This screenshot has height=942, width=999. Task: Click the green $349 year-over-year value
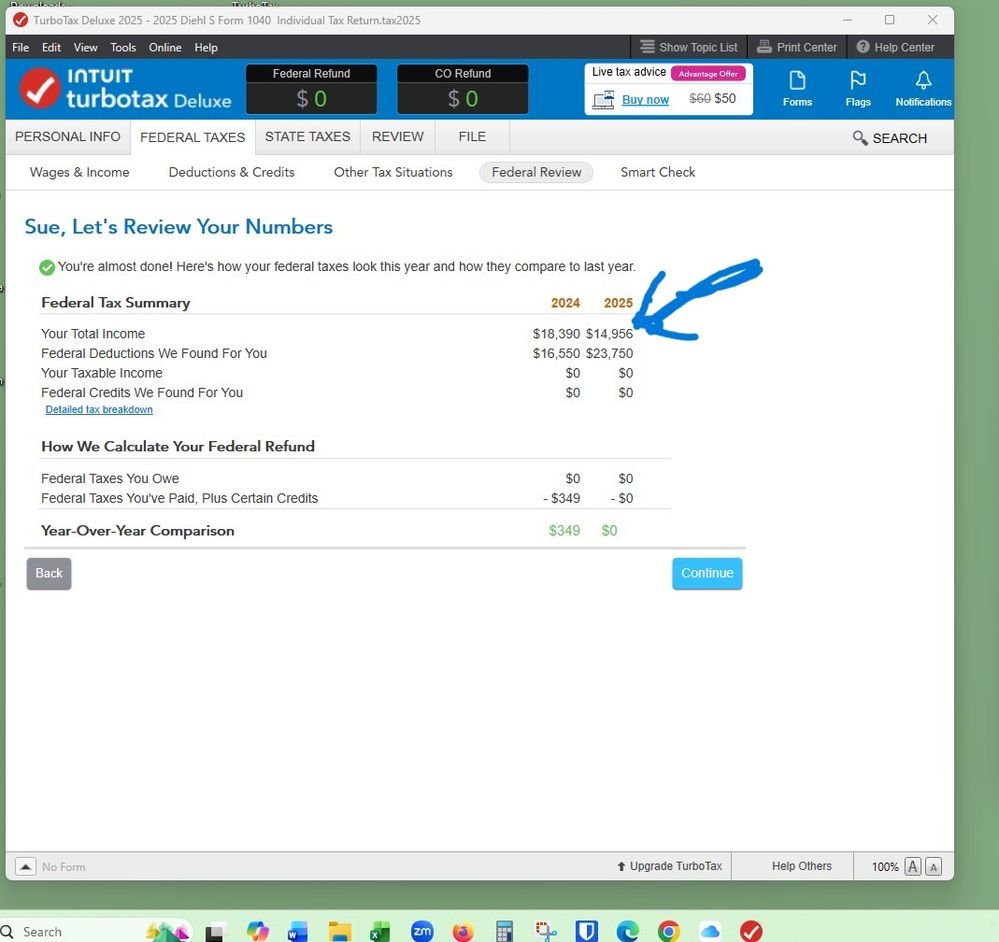point(564,531)
